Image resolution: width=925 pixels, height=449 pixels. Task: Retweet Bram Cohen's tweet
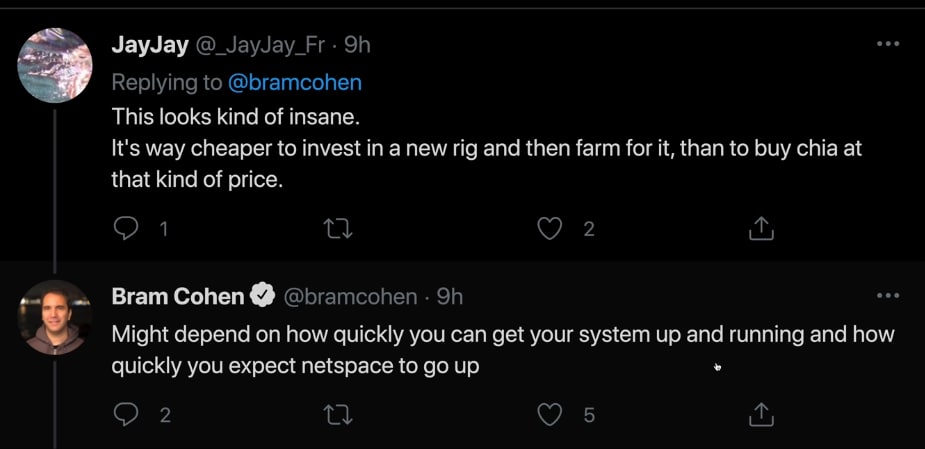pos(339,415)
